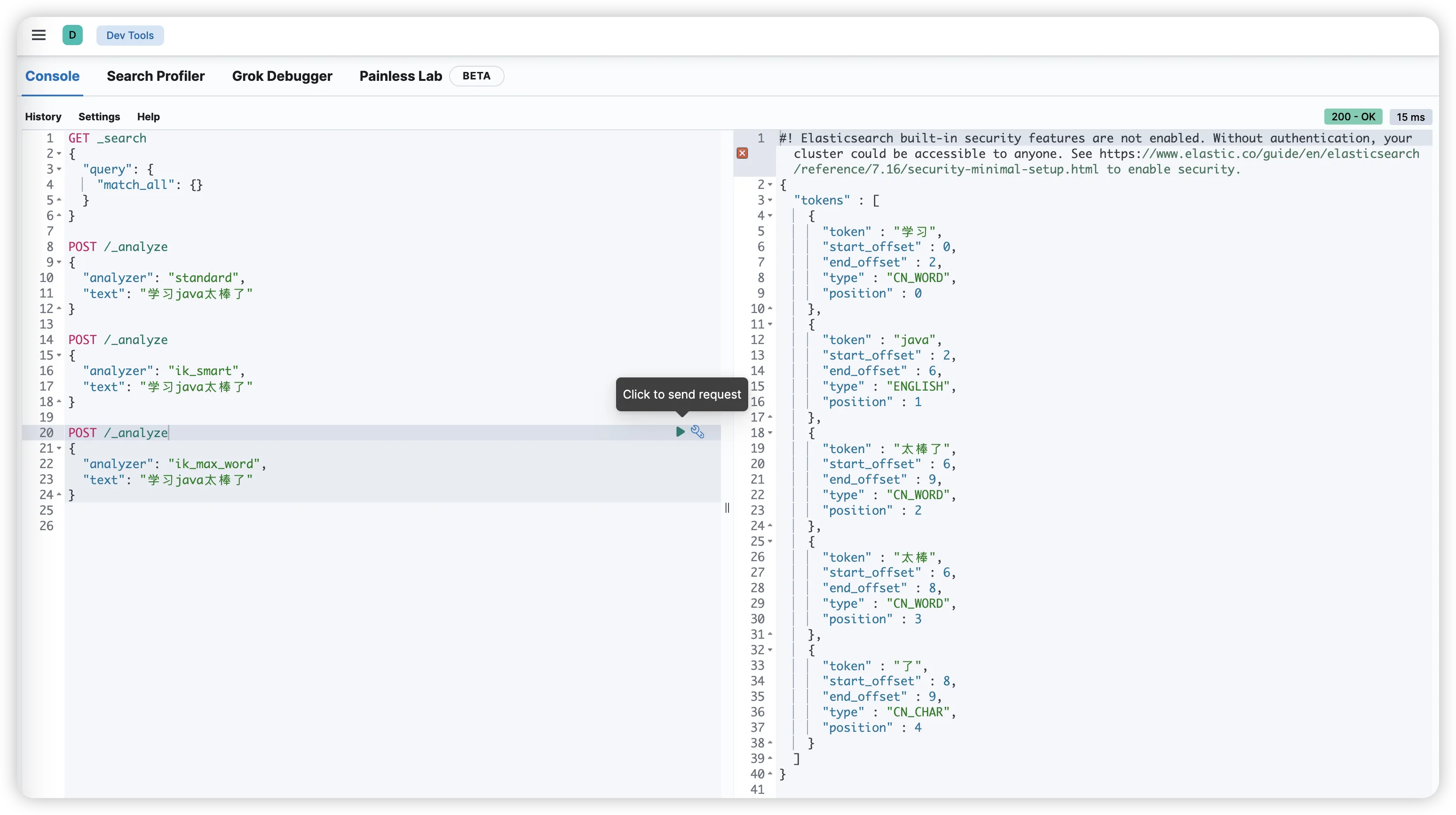Image resolution: width=1456 pixels, height=815 pixels.
Task: Click the green D space avatar
Action: point(72,35)
